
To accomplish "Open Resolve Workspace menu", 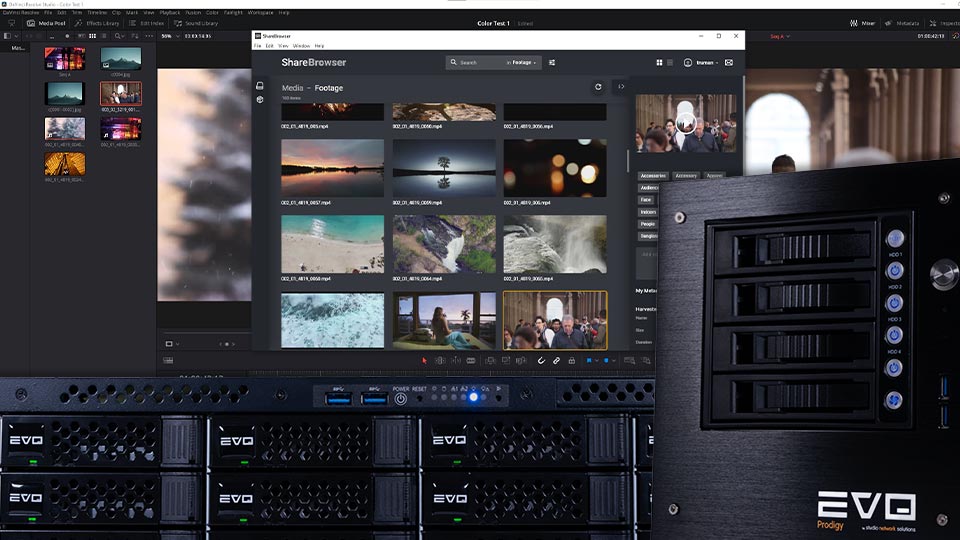I will [260, 12].
